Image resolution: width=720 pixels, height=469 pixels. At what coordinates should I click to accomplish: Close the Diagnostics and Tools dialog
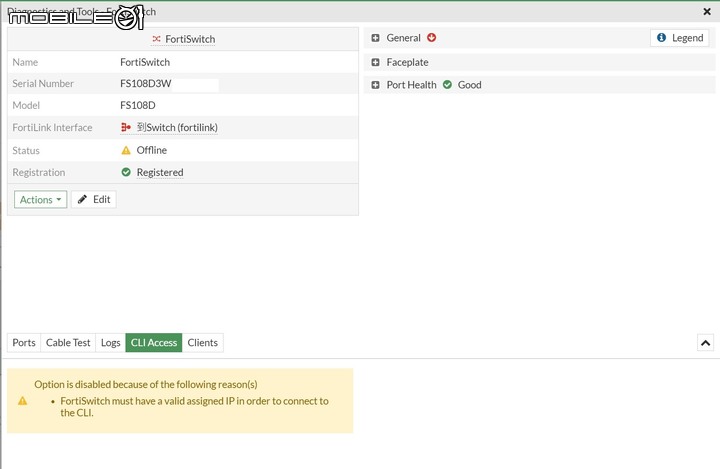[707, 11]
